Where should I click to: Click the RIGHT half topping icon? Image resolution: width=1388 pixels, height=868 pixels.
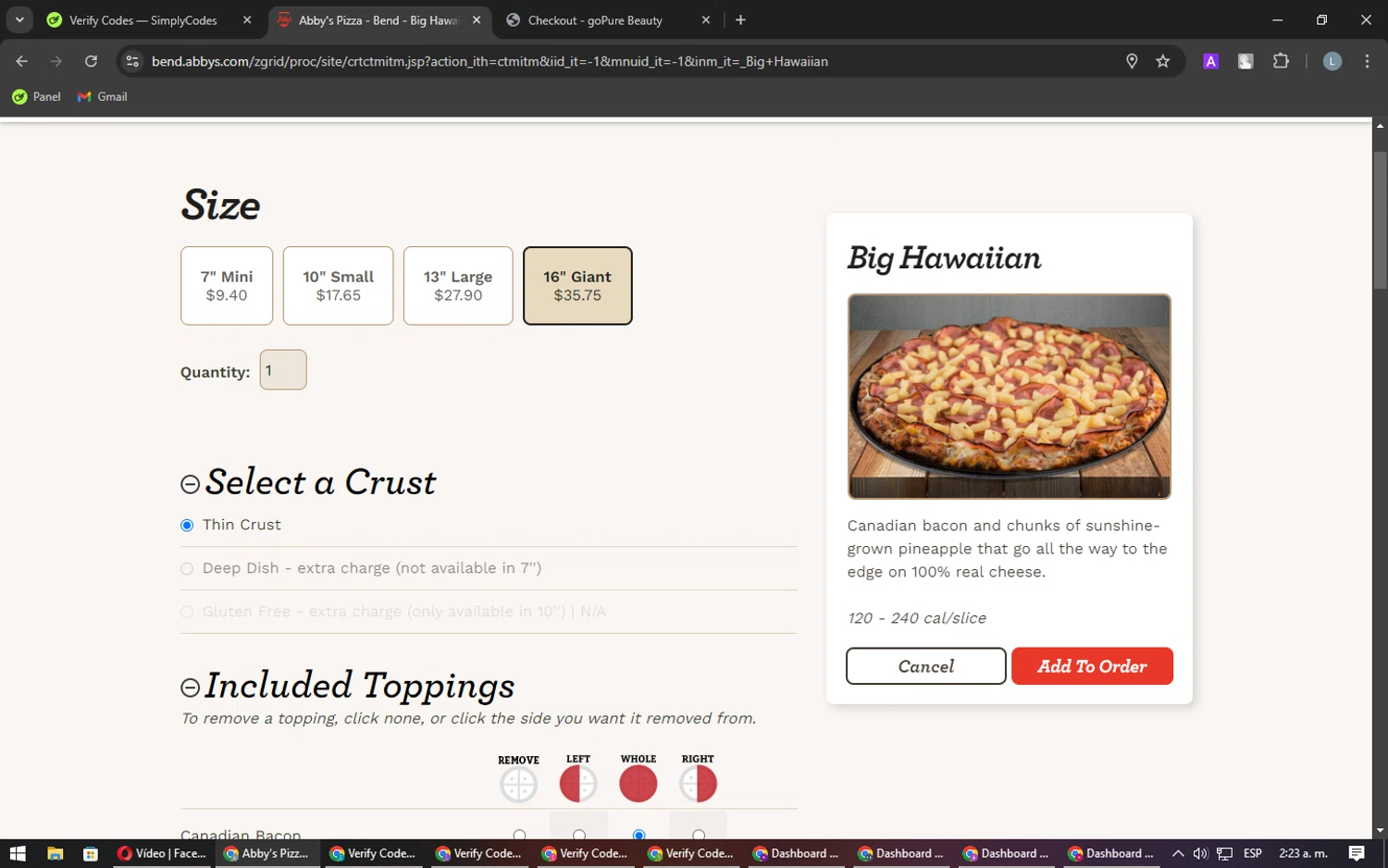(699, 784)
